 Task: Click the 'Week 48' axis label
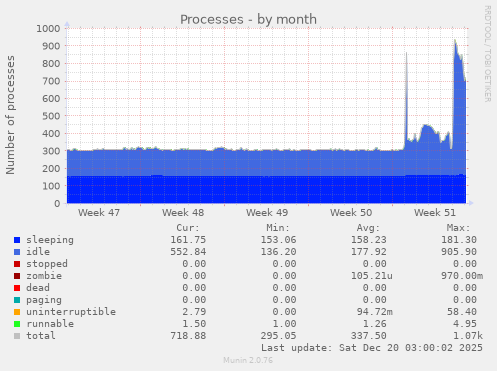(x=183, y=213)
